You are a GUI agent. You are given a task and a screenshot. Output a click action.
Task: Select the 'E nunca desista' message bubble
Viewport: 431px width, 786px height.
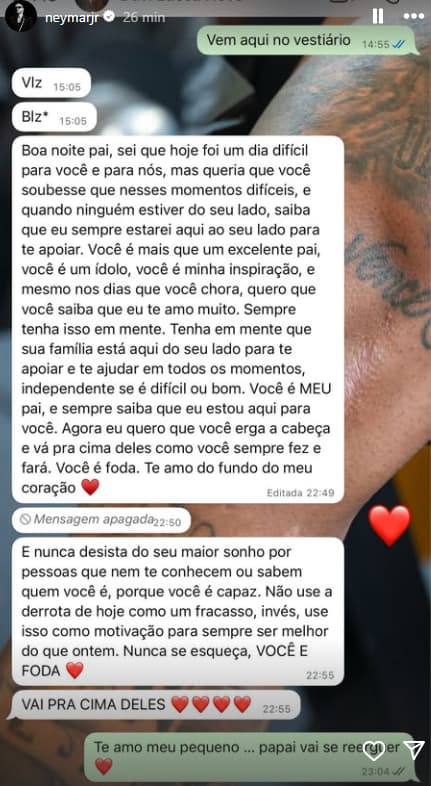(x=178, y=611)
